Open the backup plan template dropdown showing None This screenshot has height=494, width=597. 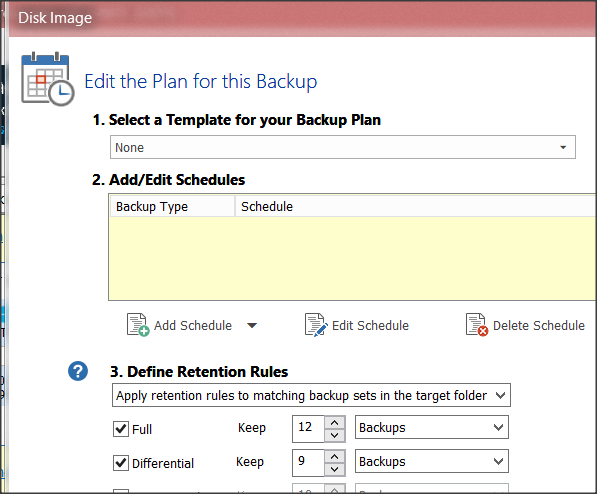point(343,147)
